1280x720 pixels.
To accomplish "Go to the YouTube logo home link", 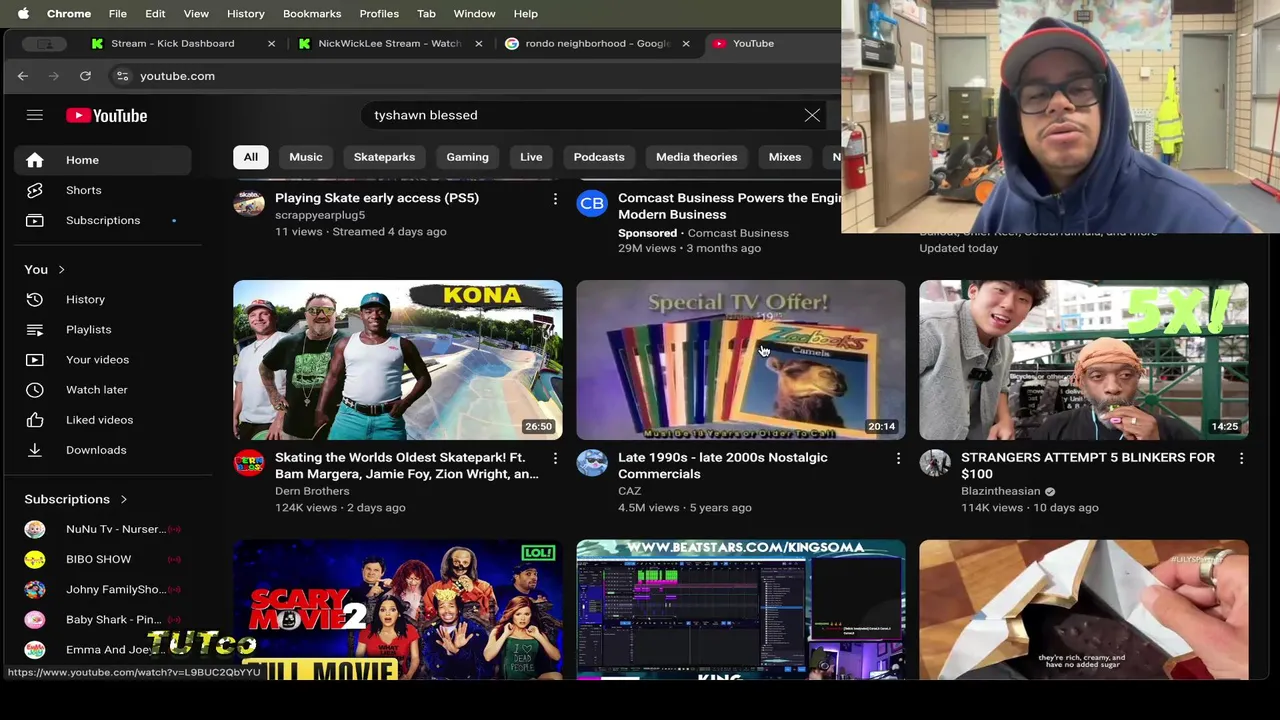I will [x=107, y=115].
